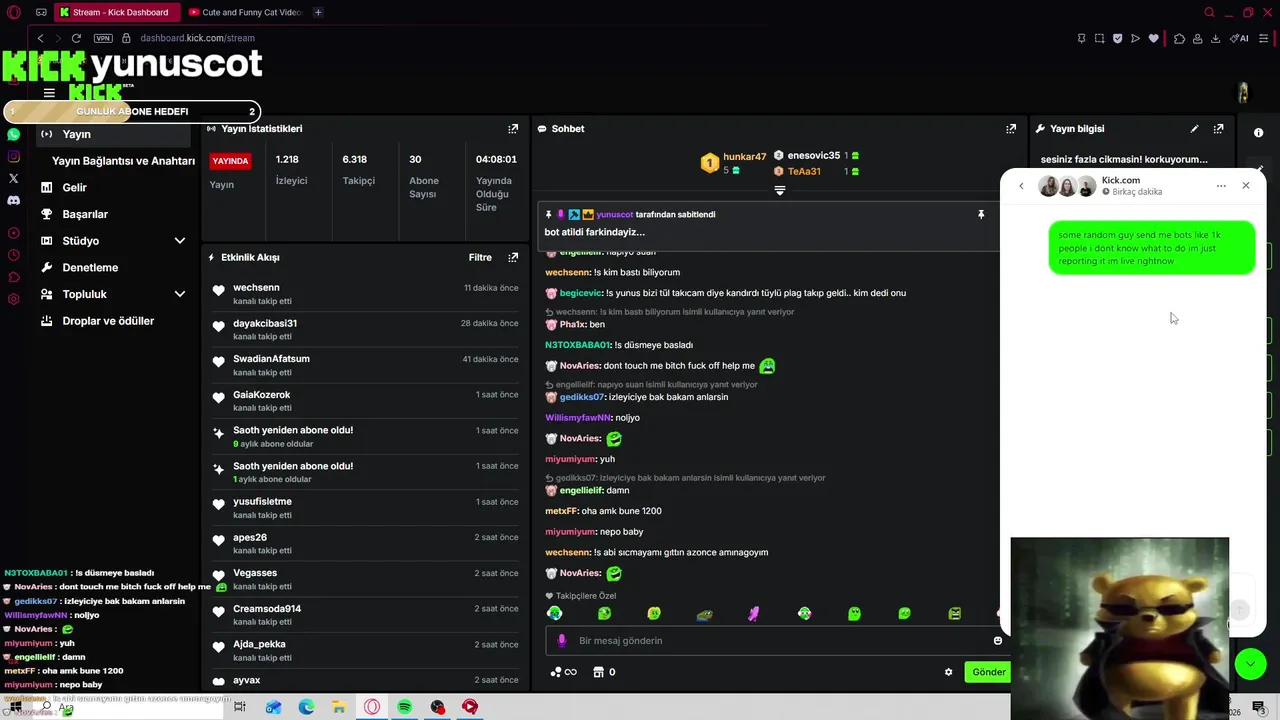
Task: Pop out the Yayın İstatistikleri panel
Action: pyautogui.click(x=513, y=129)
